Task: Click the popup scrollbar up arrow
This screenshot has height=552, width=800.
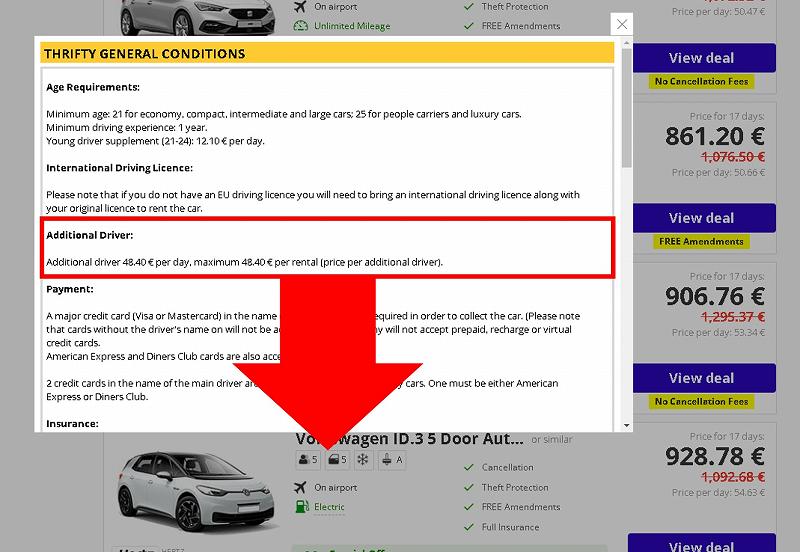Action: (x=627, y=43)
